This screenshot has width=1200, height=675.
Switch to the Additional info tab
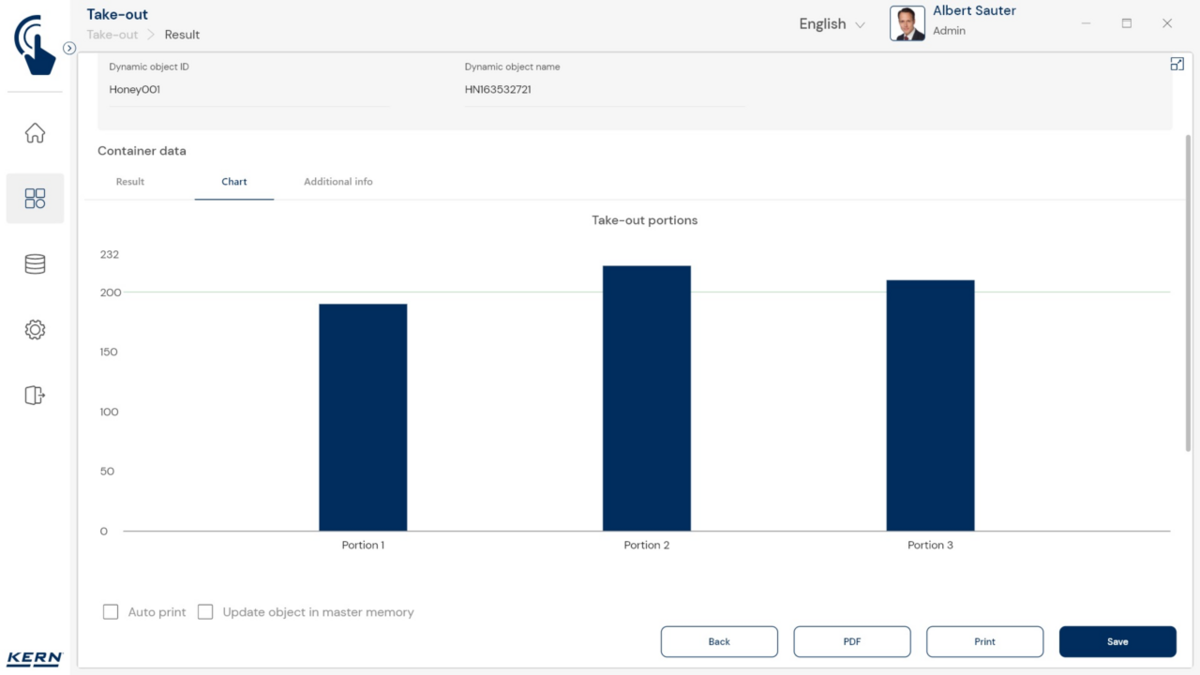[338, 182]
